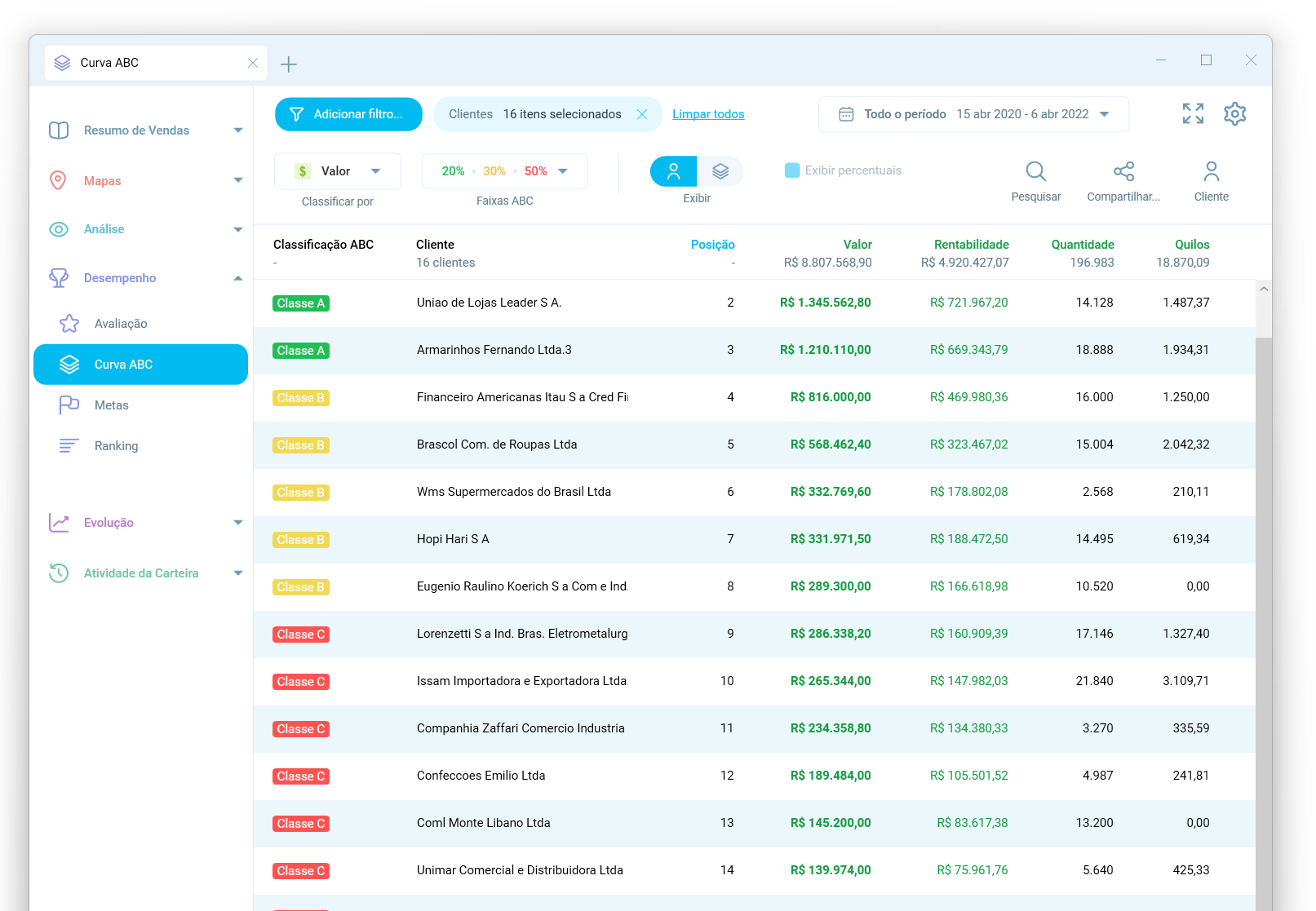The width and height of the screenshot is (1316, 911).
Task: Click the Cliente person icon
Action: tap(1212, 171)
